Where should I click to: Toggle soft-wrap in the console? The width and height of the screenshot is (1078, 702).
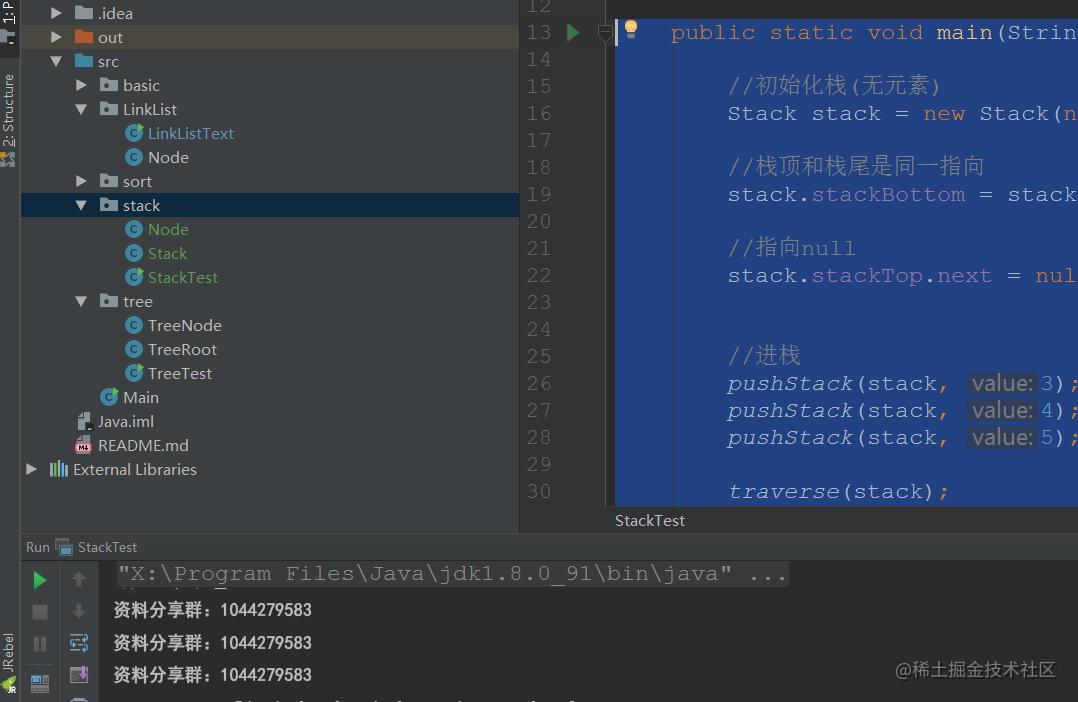coord(79,643)
